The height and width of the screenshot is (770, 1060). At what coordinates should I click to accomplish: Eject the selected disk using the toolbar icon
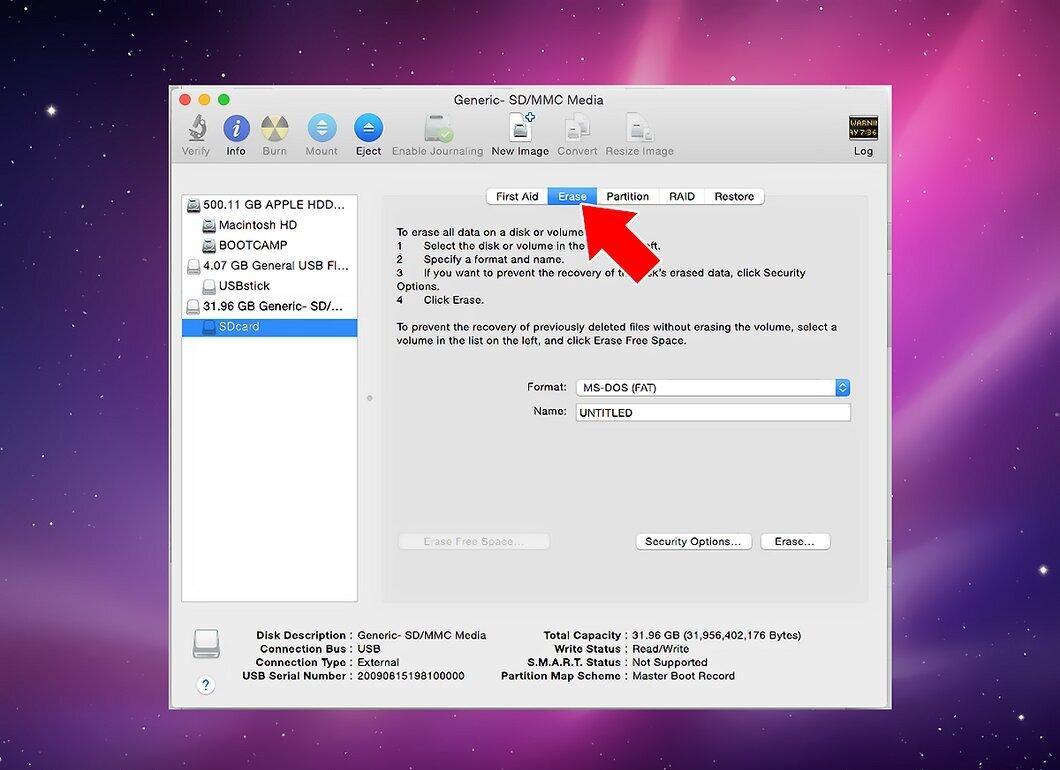pyautogui.click(x=368, y=128)
